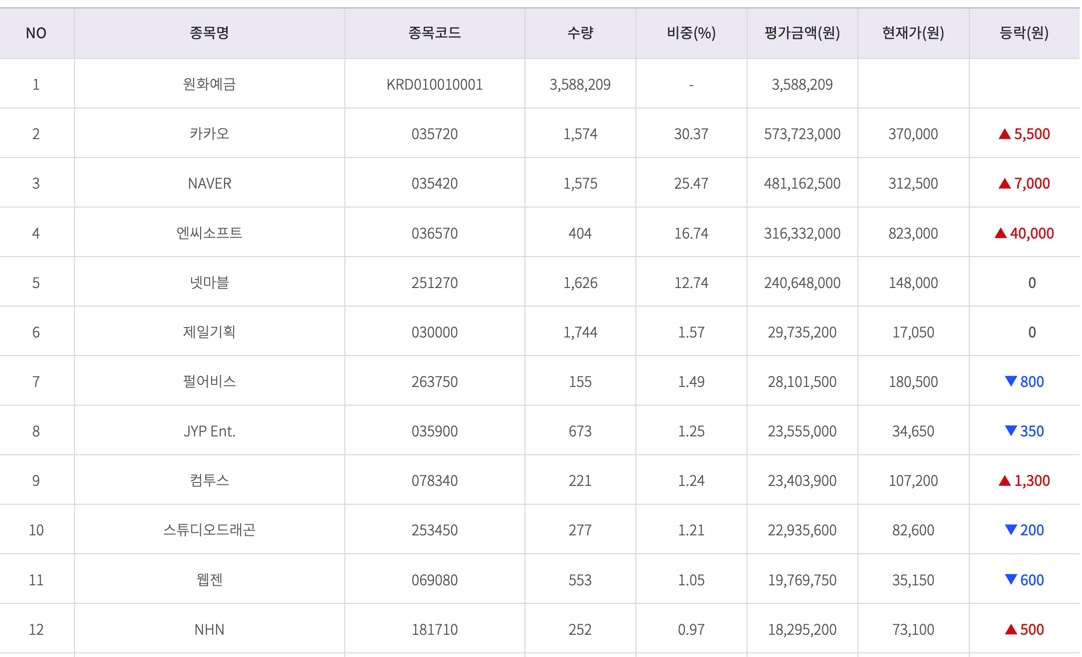Select the 제일기획 stock name
Image resolution: width=1082 pixels, height=657 pixels.
coord(209,332)
